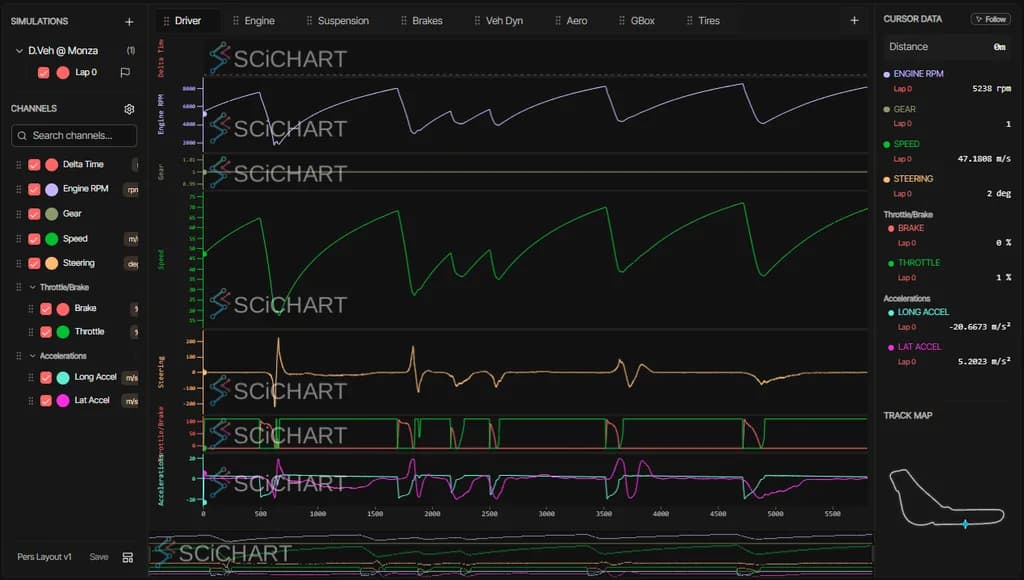The height and width of the screenshot is (580, 1024).
Task: Grab drag handle of Throttle/Brake group
Action: pyautogui.click(x=18, y=287)
